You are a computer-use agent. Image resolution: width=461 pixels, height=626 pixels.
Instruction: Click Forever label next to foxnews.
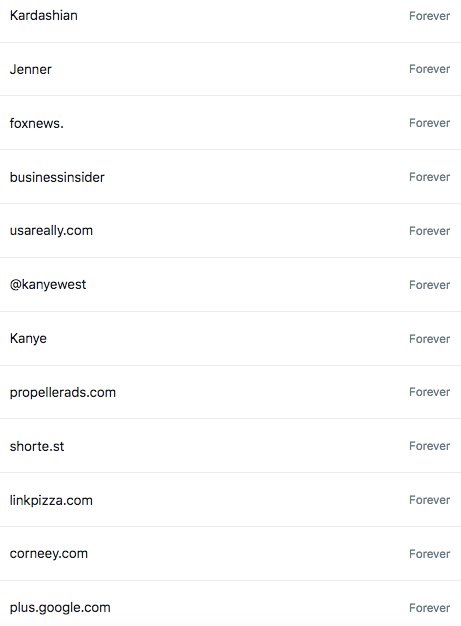[x=429, y=123]
